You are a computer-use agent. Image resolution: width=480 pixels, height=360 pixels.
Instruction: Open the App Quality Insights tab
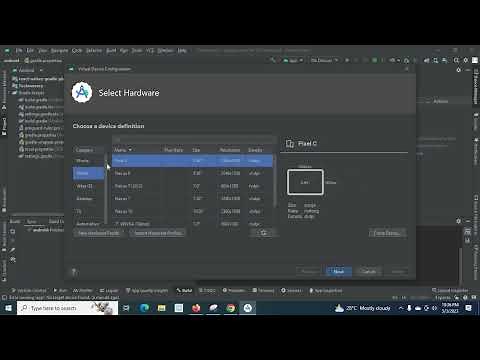tap(146, 291)
